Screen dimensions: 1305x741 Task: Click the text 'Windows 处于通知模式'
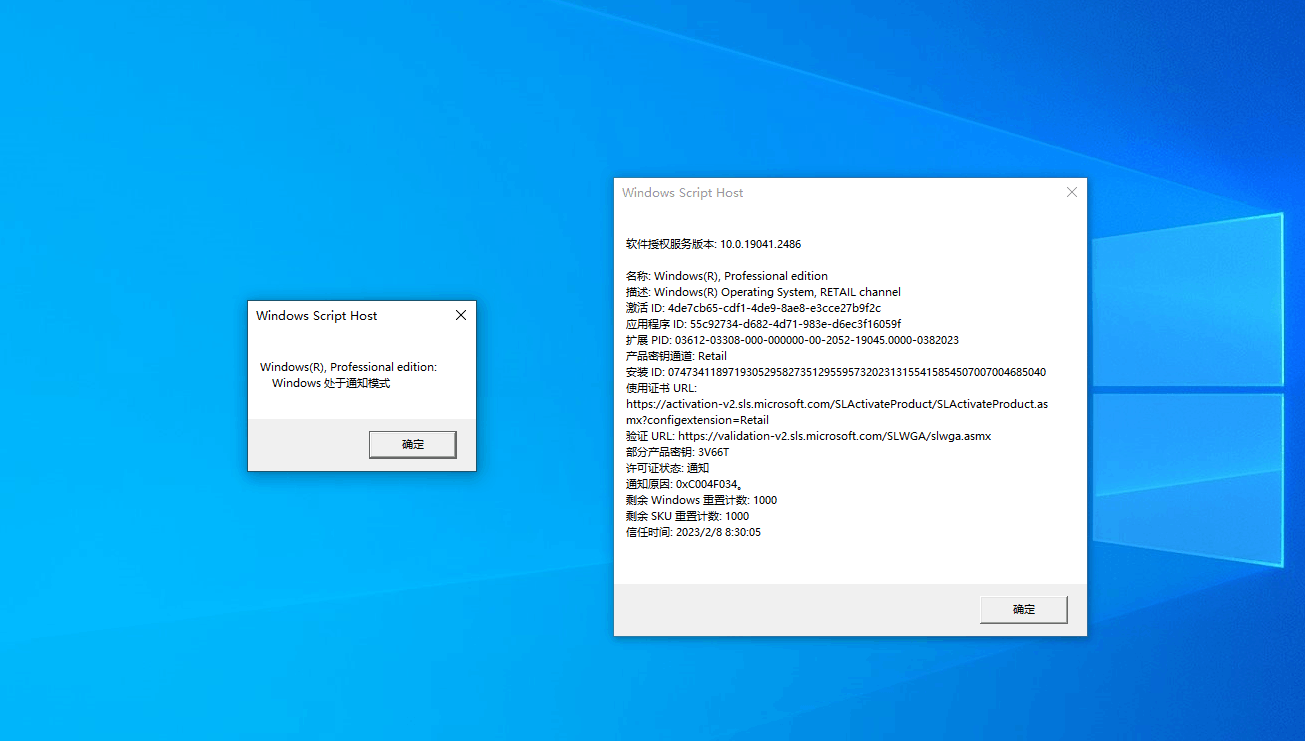(331, 383)
